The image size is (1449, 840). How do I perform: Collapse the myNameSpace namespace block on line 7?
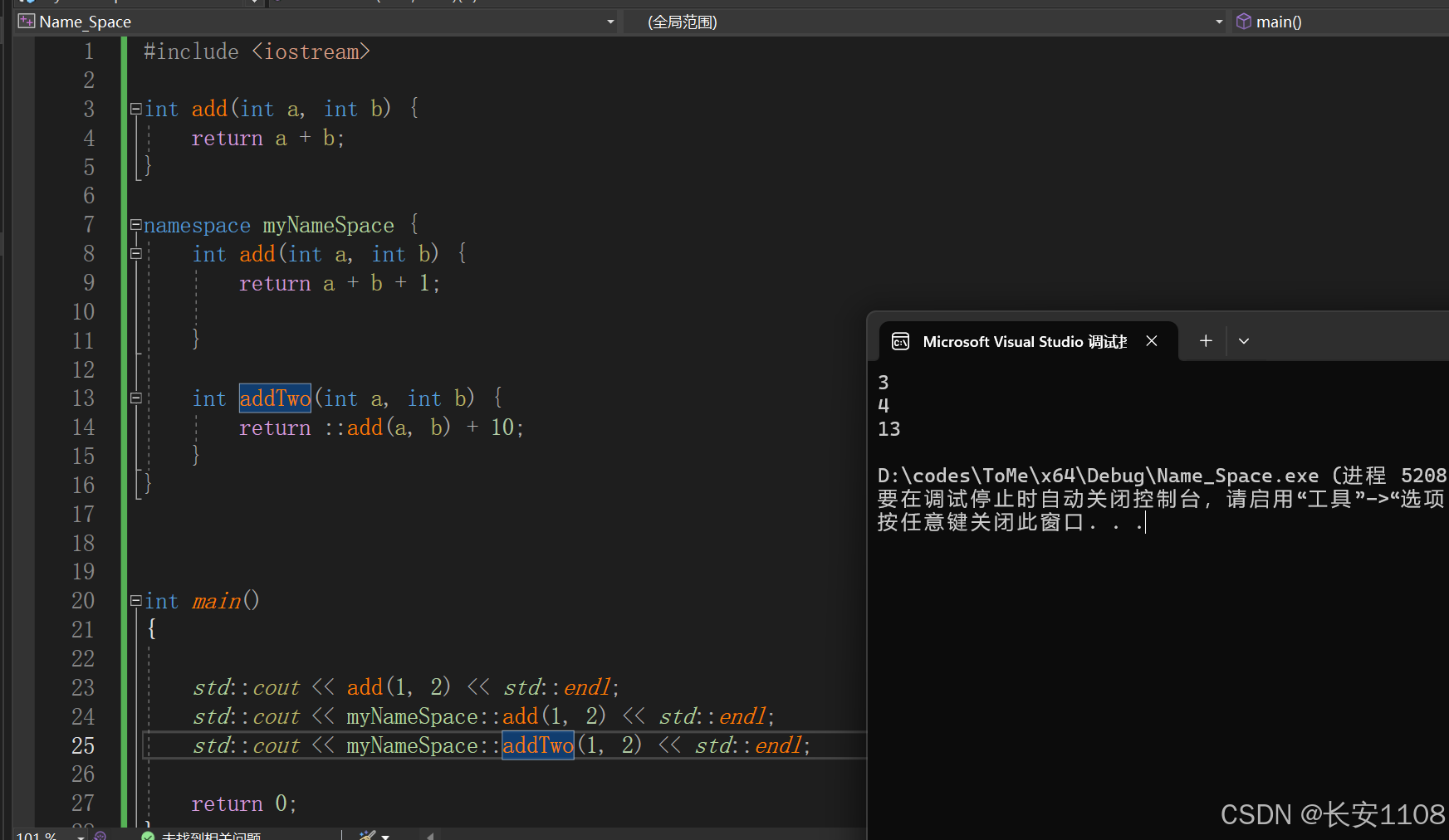[x=136, y=224]
